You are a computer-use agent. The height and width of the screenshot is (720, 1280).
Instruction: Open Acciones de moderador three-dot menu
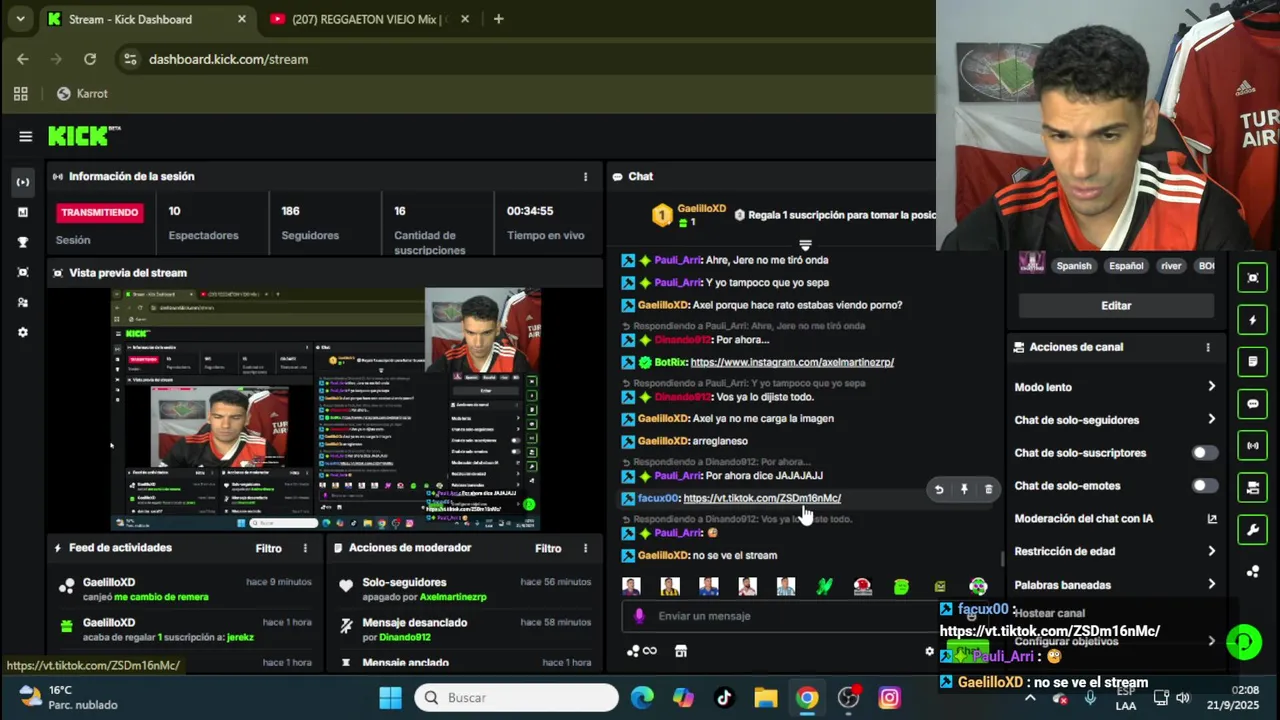(x=585, y=548)
